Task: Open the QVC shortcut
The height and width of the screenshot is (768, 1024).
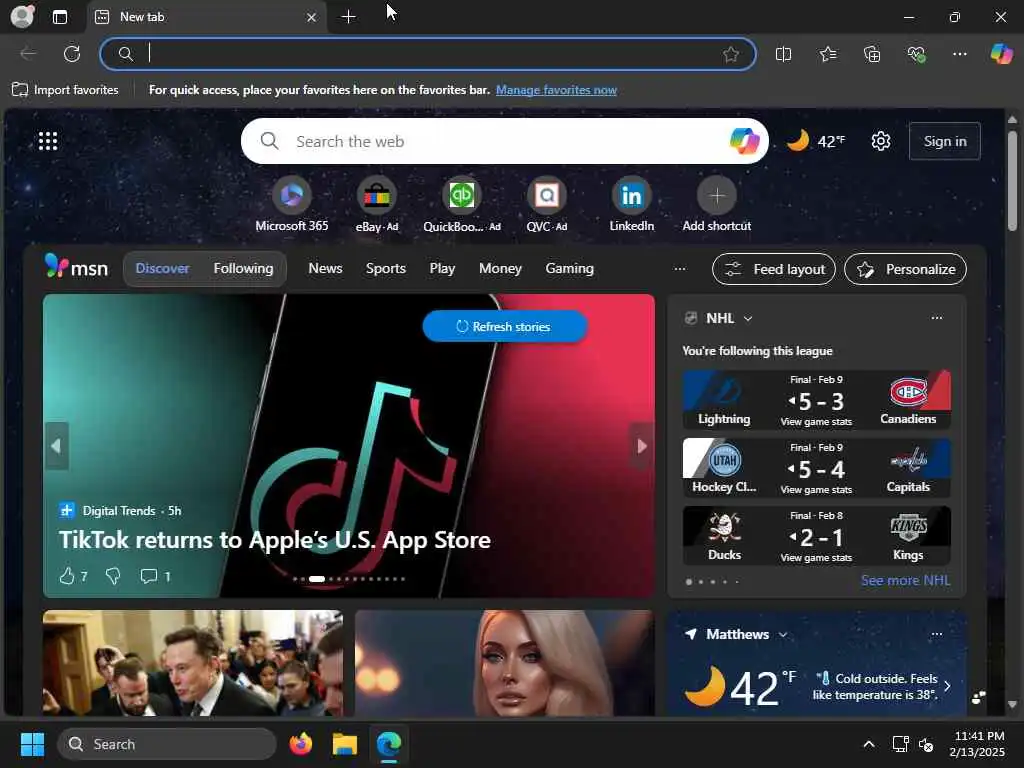Action: [x=547, y=204]
